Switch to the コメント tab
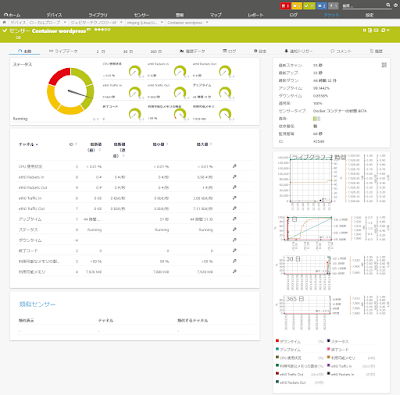400x395 pixels. pos(341,51)
